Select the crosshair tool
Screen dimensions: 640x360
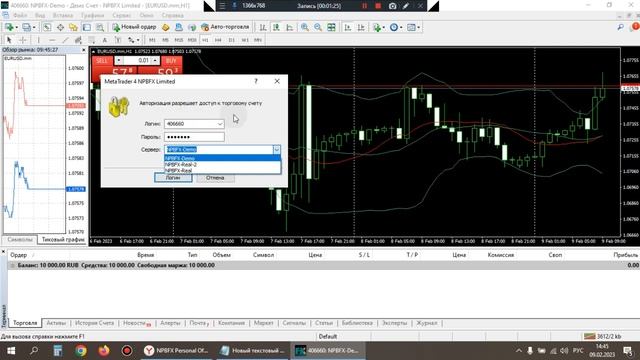pos(23,40)
